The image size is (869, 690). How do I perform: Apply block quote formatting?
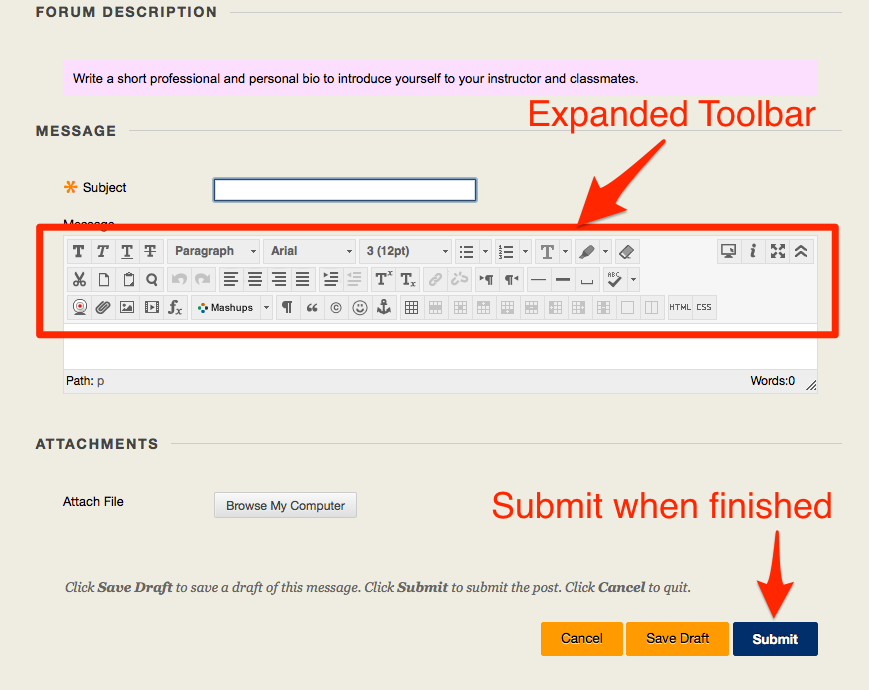[311, 308]
